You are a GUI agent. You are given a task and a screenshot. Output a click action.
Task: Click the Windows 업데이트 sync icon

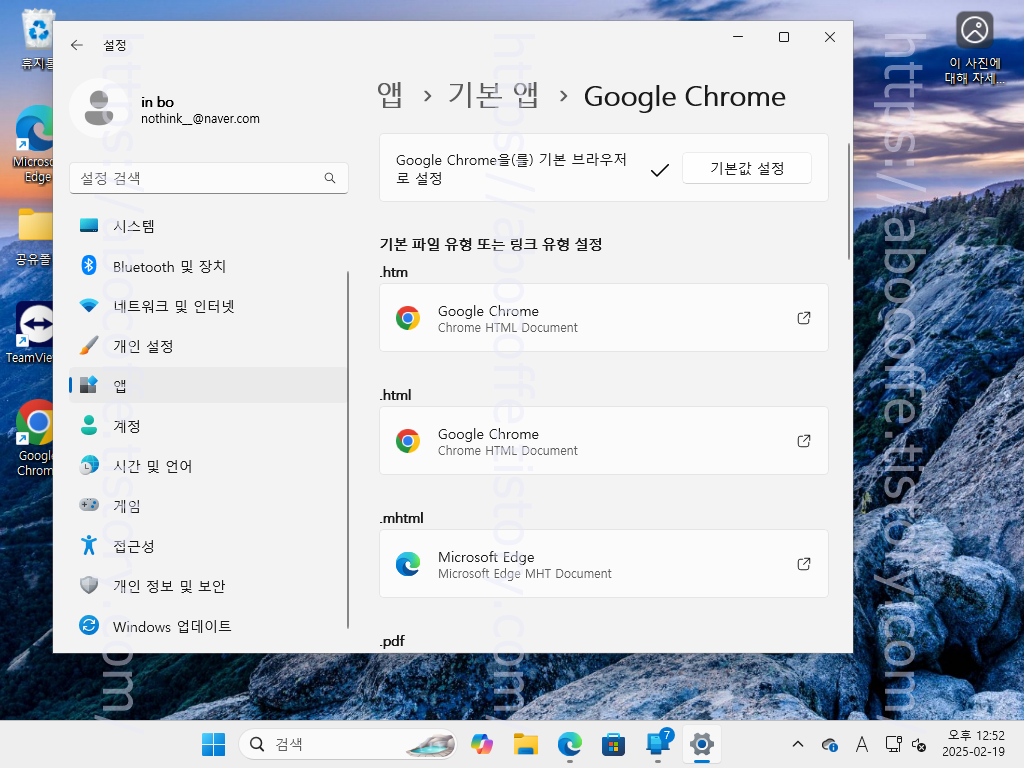tap(89, 625)
